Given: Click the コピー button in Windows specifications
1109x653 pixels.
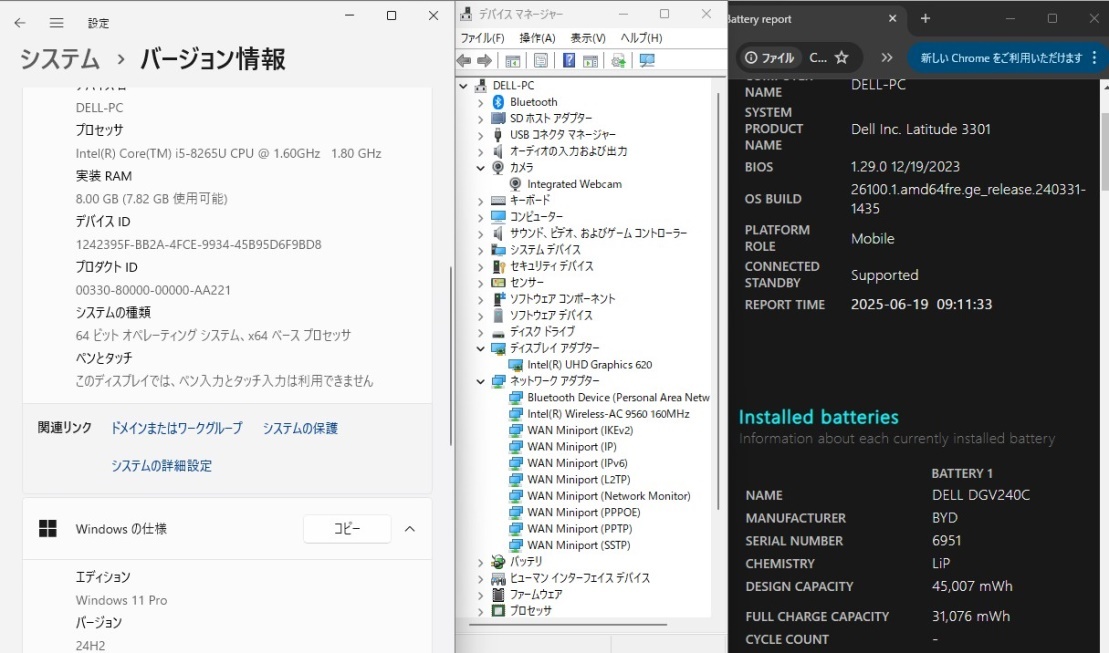Looking at the screenshot, I should pos(346,528).
